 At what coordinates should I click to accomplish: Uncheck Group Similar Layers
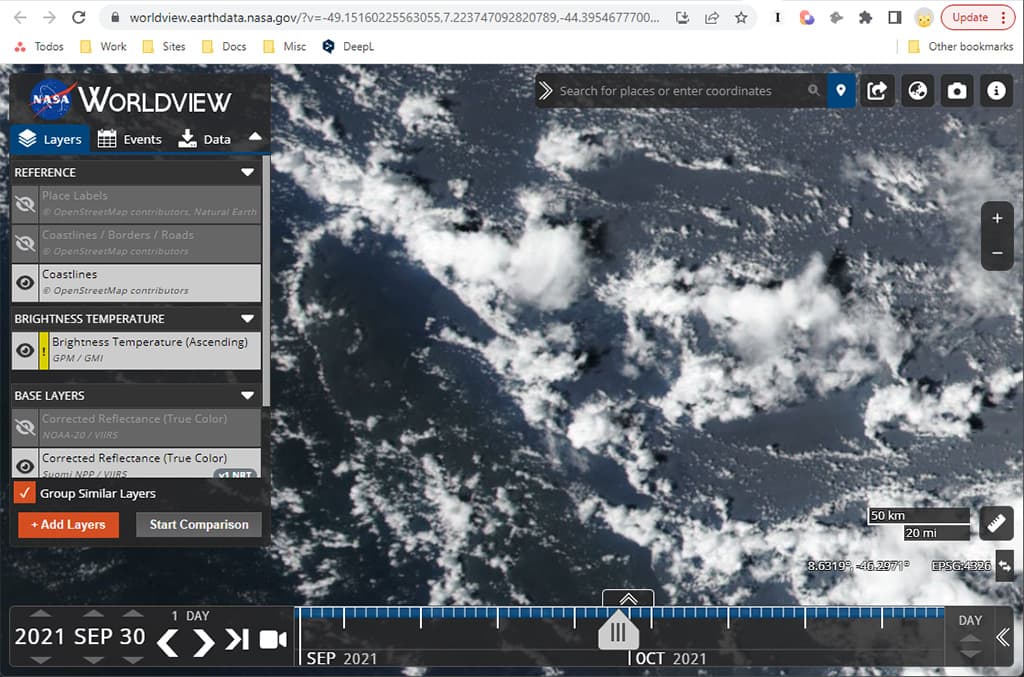pyautogui.click(x=25, y=492)
